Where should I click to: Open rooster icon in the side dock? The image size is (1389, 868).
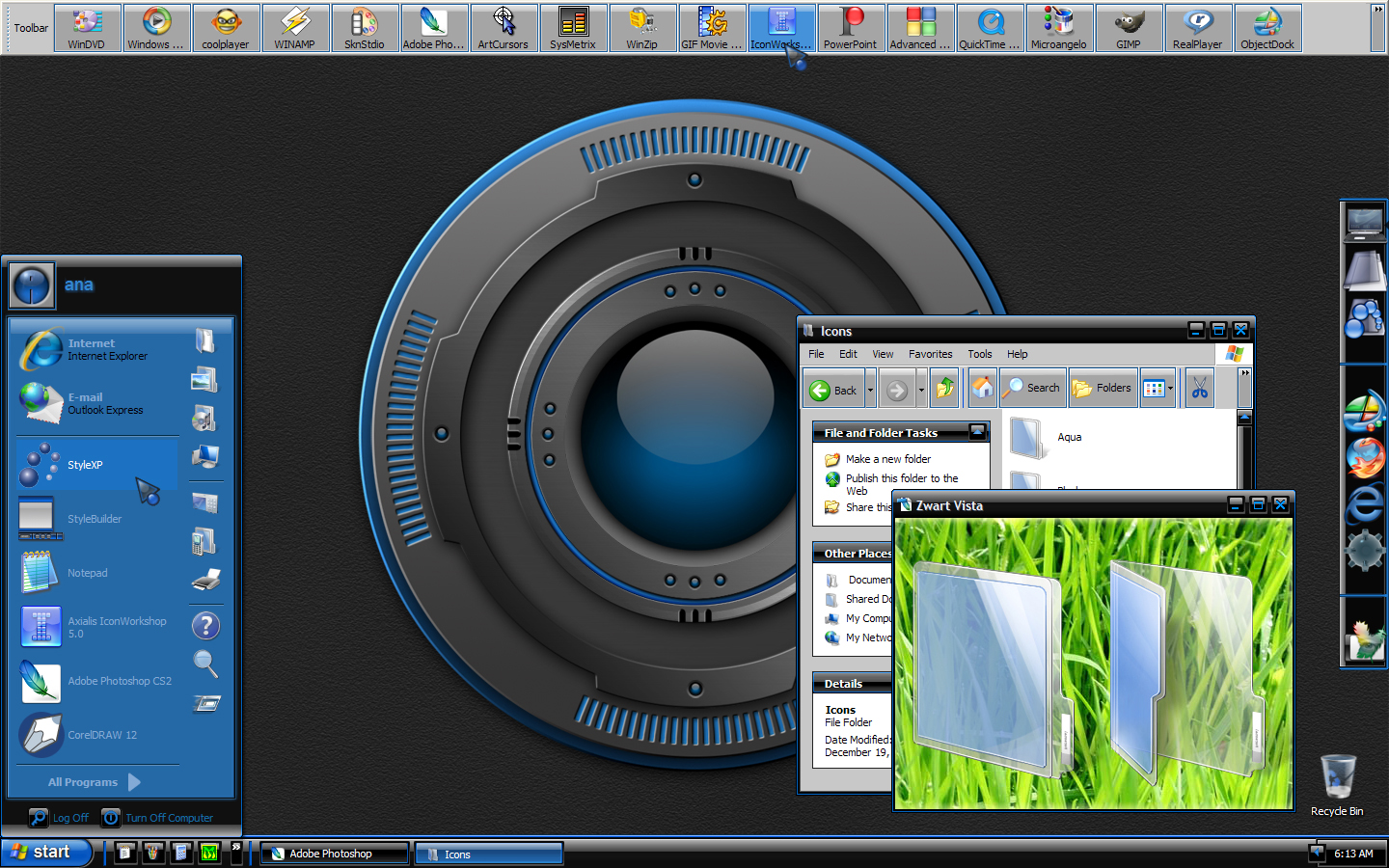point(1365,640)
